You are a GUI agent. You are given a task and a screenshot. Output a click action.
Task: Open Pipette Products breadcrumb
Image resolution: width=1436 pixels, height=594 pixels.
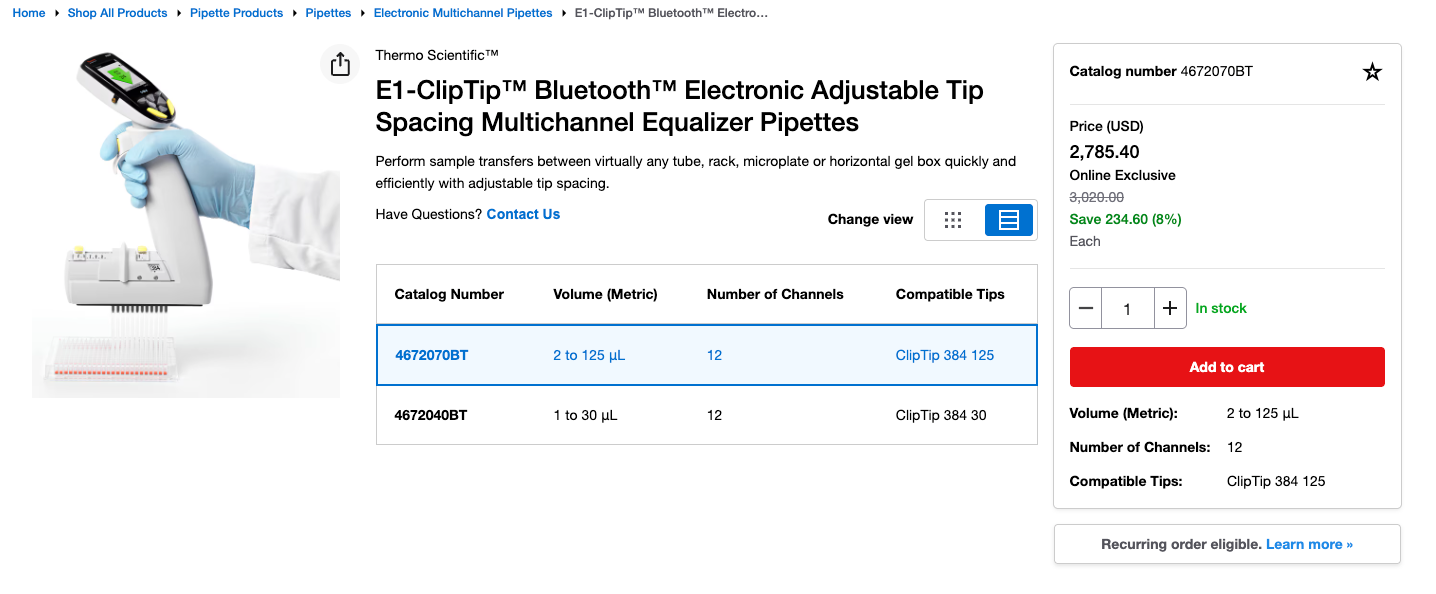237,13
